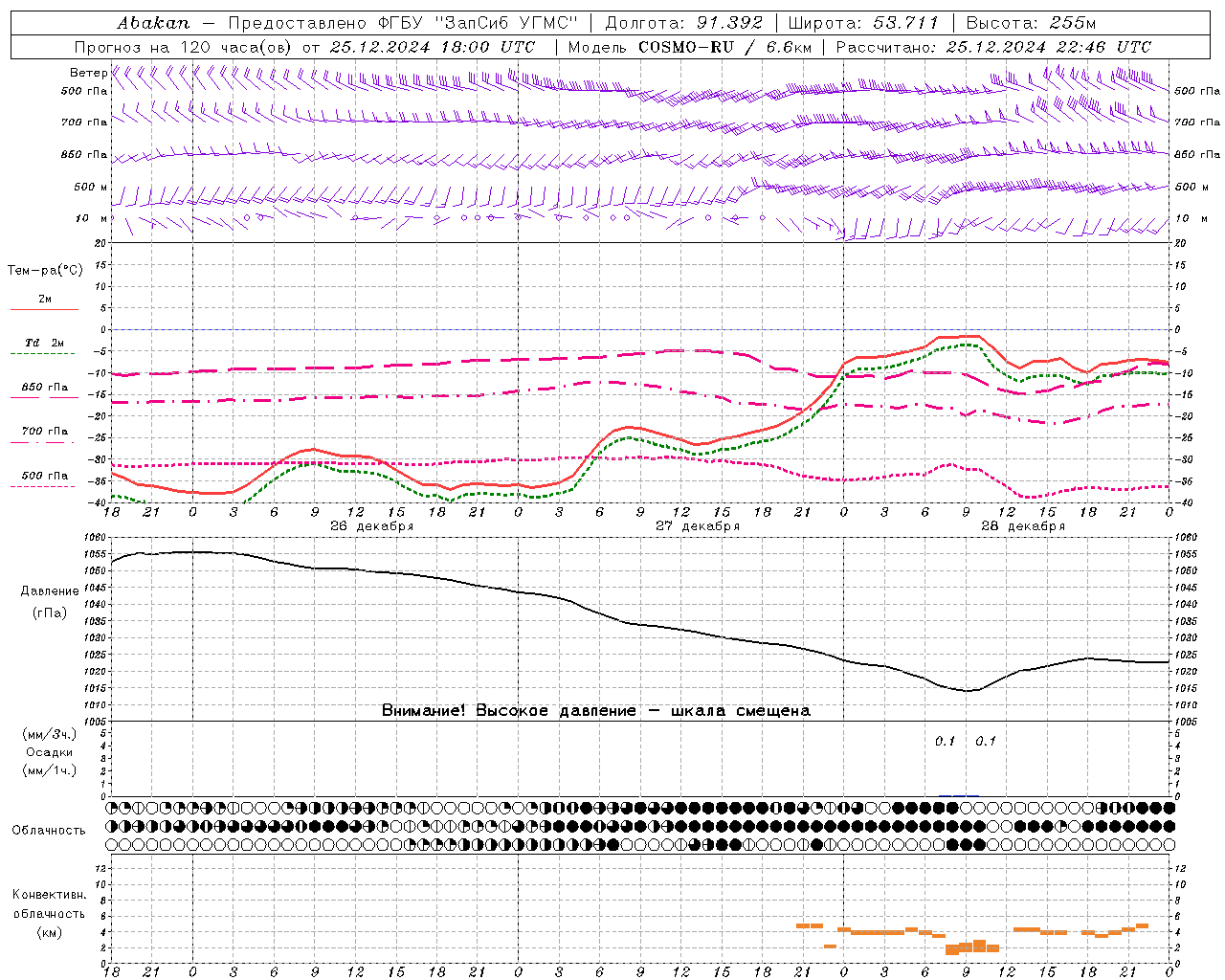
Task: Select the model name COSMO-RU / 6.6км
Action: click(724, 47)
